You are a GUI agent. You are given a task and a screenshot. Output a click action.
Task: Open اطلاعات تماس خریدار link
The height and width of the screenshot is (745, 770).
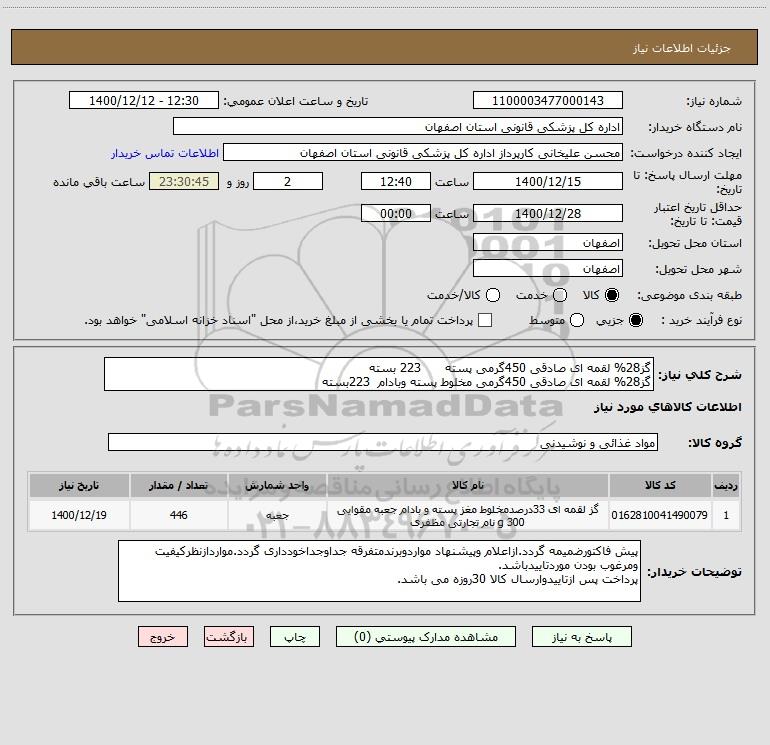pos(165,153)
